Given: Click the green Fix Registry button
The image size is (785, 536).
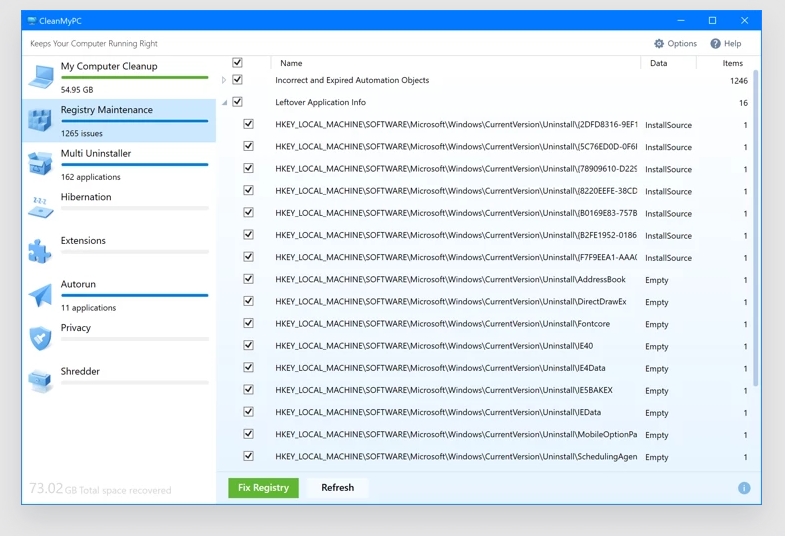Looking at the screenshot, I should pyautogui.click(x=263, y=488).
